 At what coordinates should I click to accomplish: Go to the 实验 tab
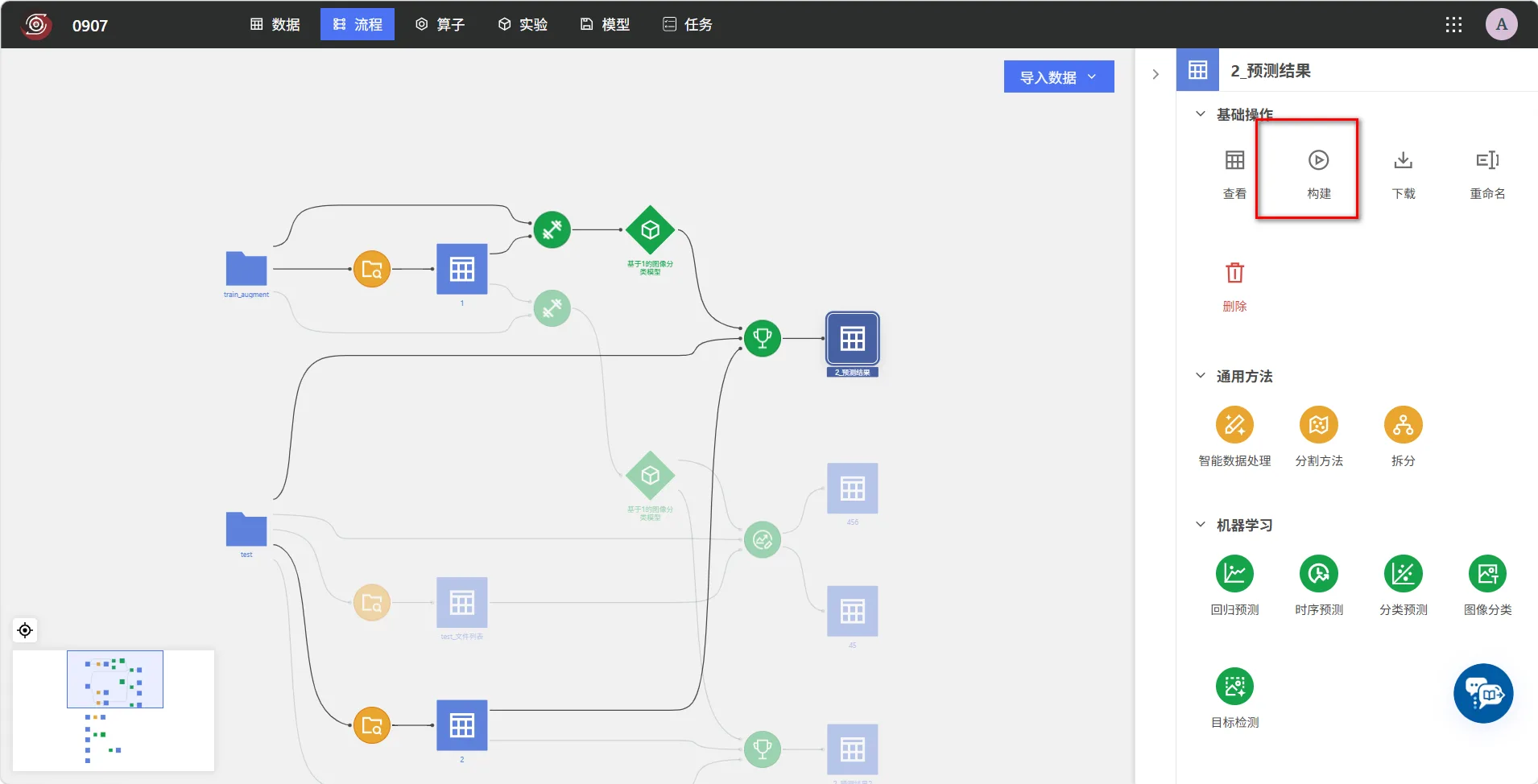tap(523, 24)
